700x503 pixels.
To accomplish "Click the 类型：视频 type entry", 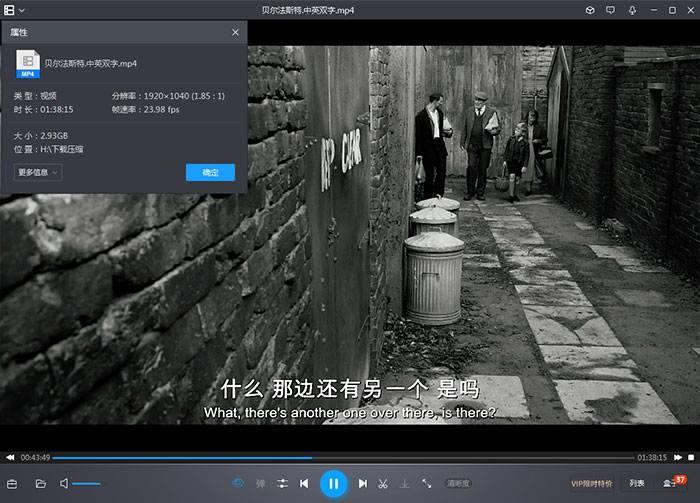I will 35,96.
